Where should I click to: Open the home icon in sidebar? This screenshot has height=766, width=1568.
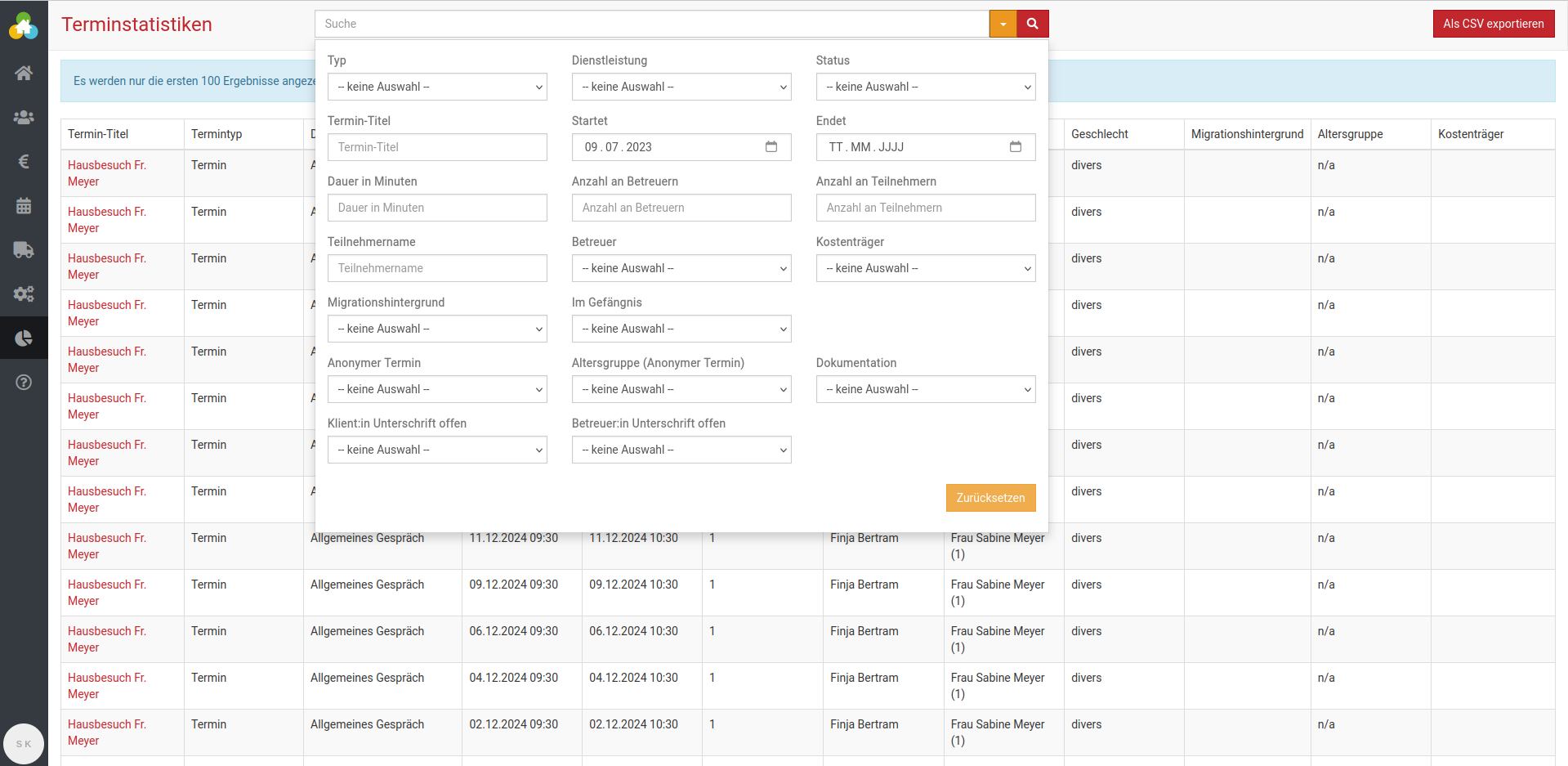[x=24, y=74]
